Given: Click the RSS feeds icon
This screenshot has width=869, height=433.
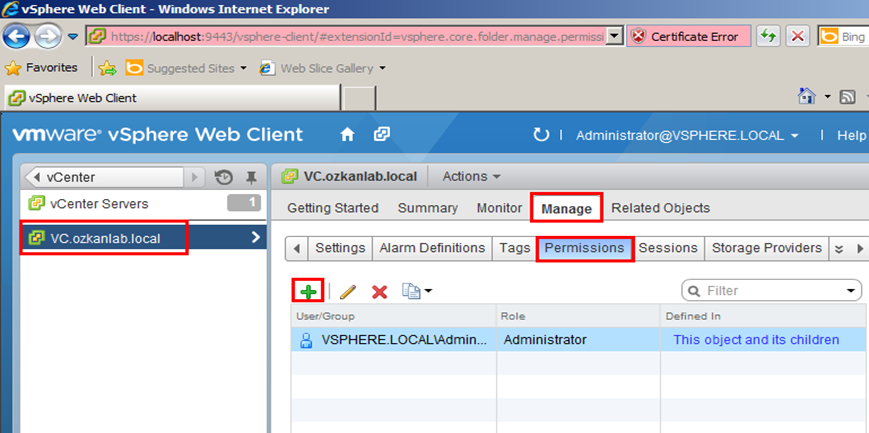Looking at the screenshot, I should (x=847, y=98).
